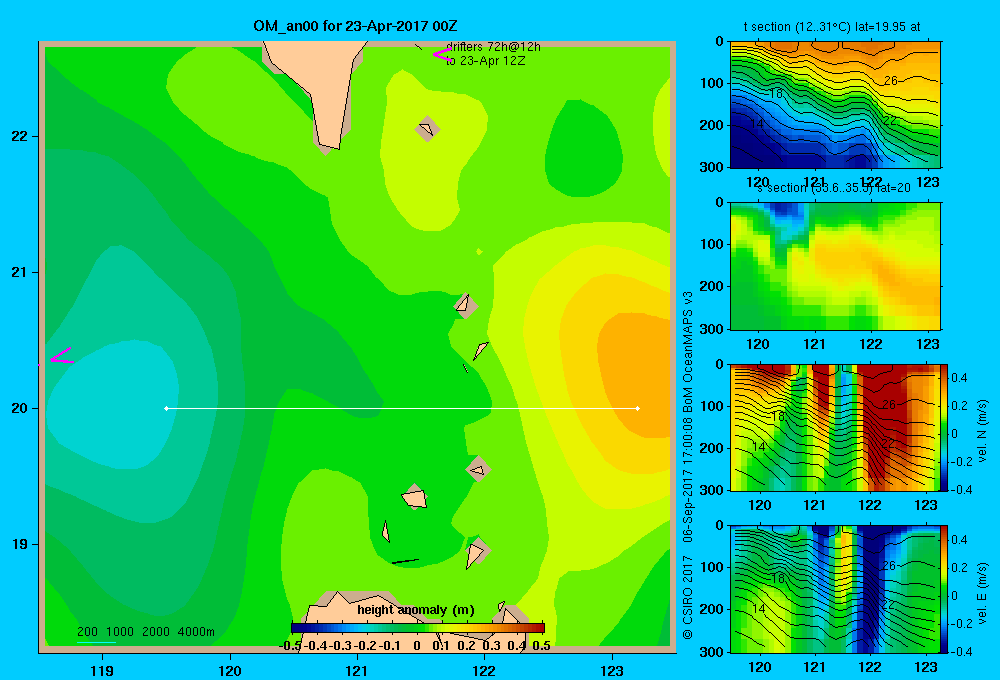Click longitude label 121 under the main map
Screen dimensions: 1000x680
(357, 670)
